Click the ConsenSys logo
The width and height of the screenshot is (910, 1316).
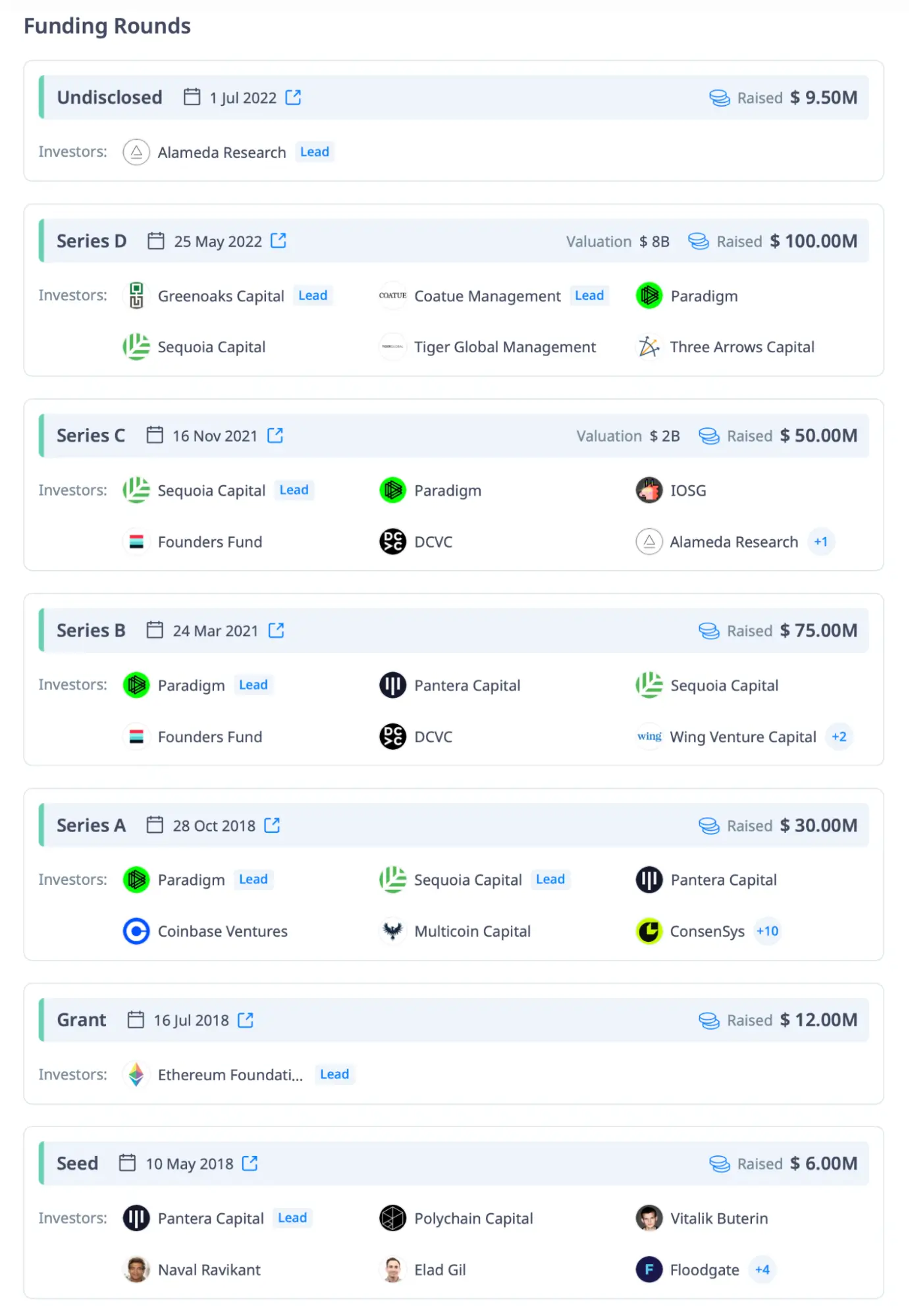click(649, 931)
